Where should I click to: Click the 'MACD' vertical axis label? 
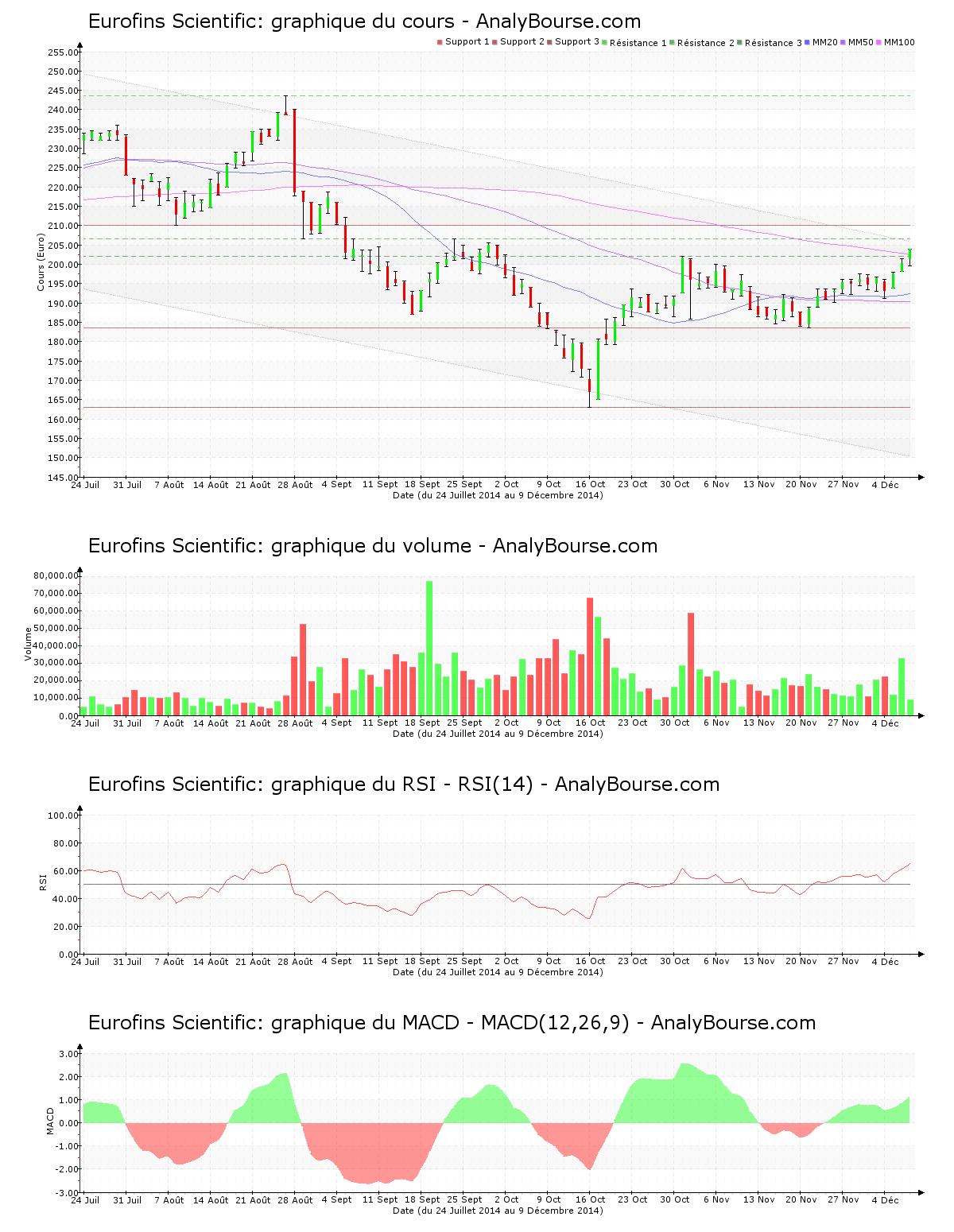pos(51,1122)
